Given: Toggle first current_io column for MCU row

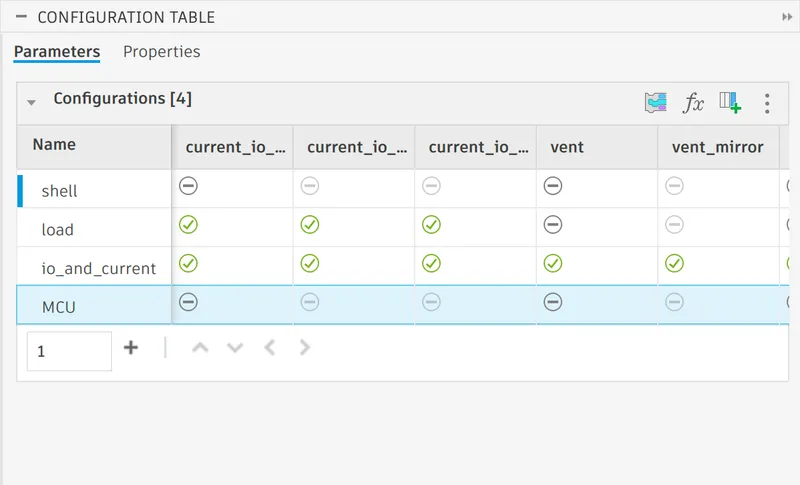Looking at the screenshot, I should (188, 302).
